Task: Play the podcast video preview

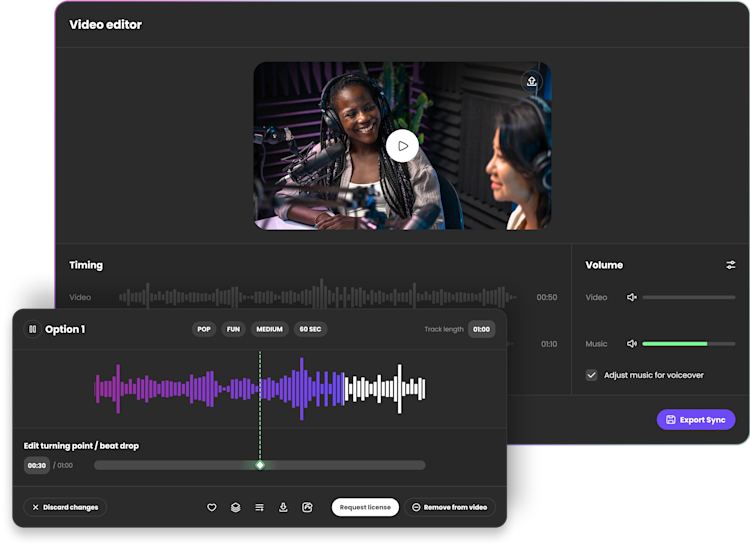Action: click(402, 146)
